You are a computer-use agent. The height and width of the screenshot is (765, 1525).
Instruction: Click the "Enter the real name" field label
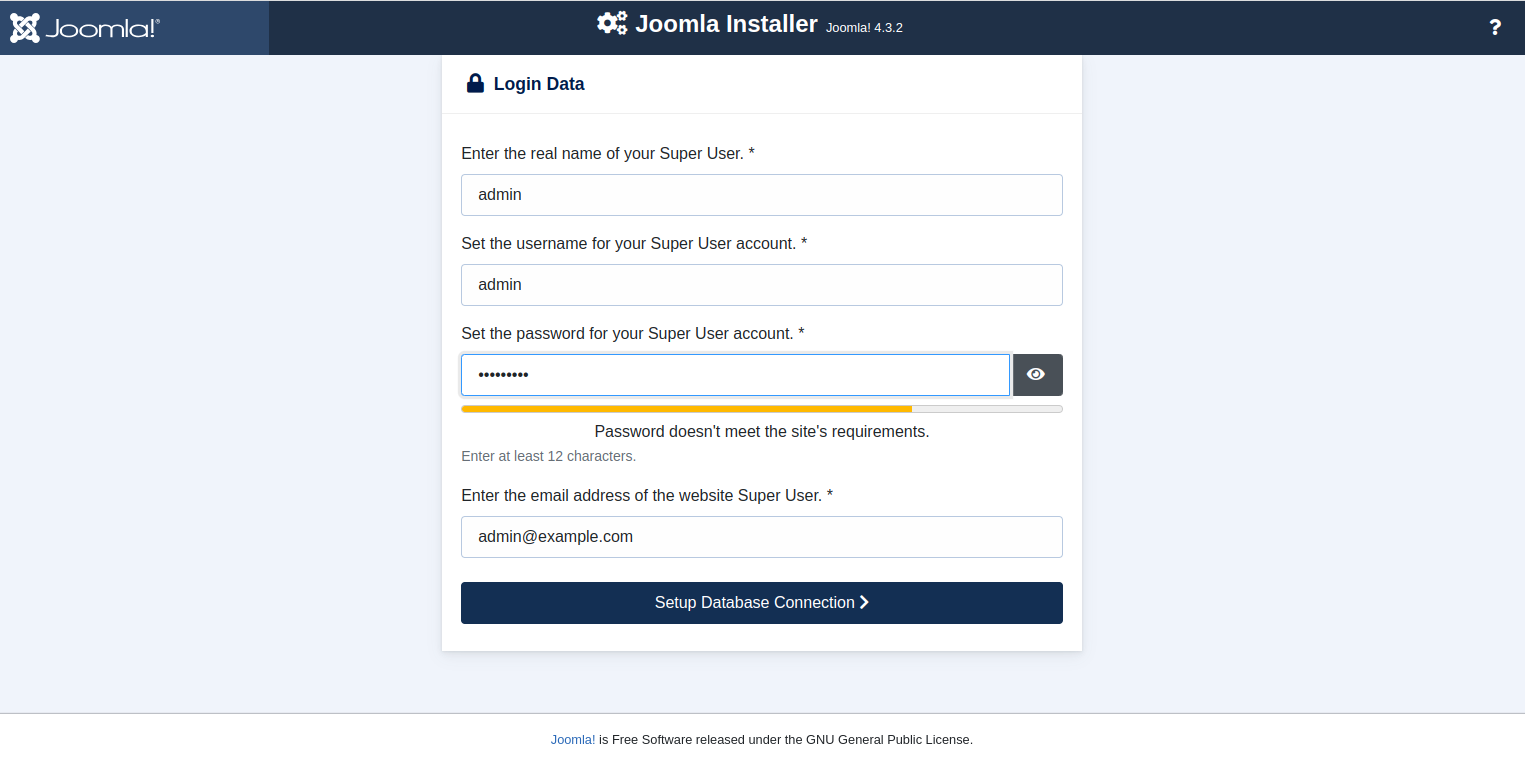pyautogui.click(x=607, y=153)
